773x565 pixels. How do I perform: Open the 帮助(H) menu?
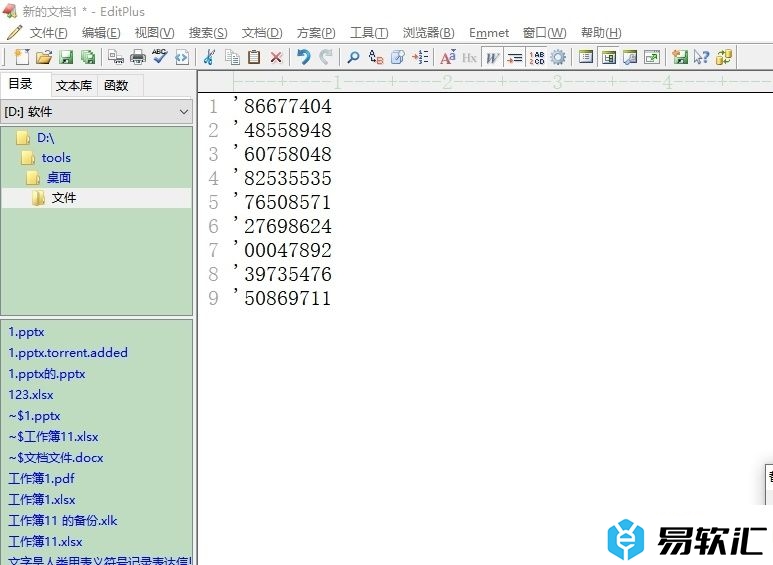601,33
